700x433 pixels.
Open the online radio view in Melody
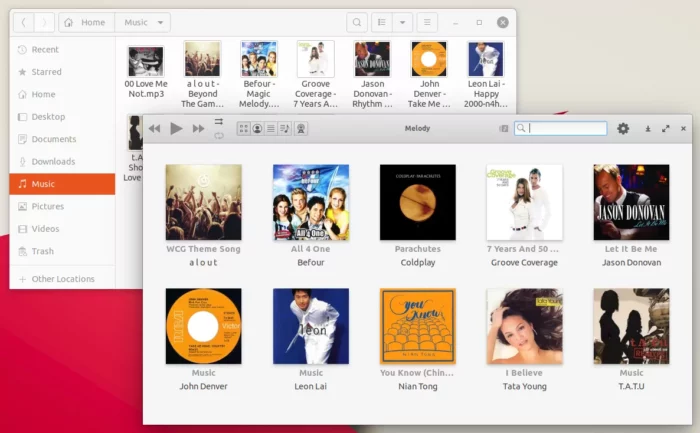click(301, 129)
